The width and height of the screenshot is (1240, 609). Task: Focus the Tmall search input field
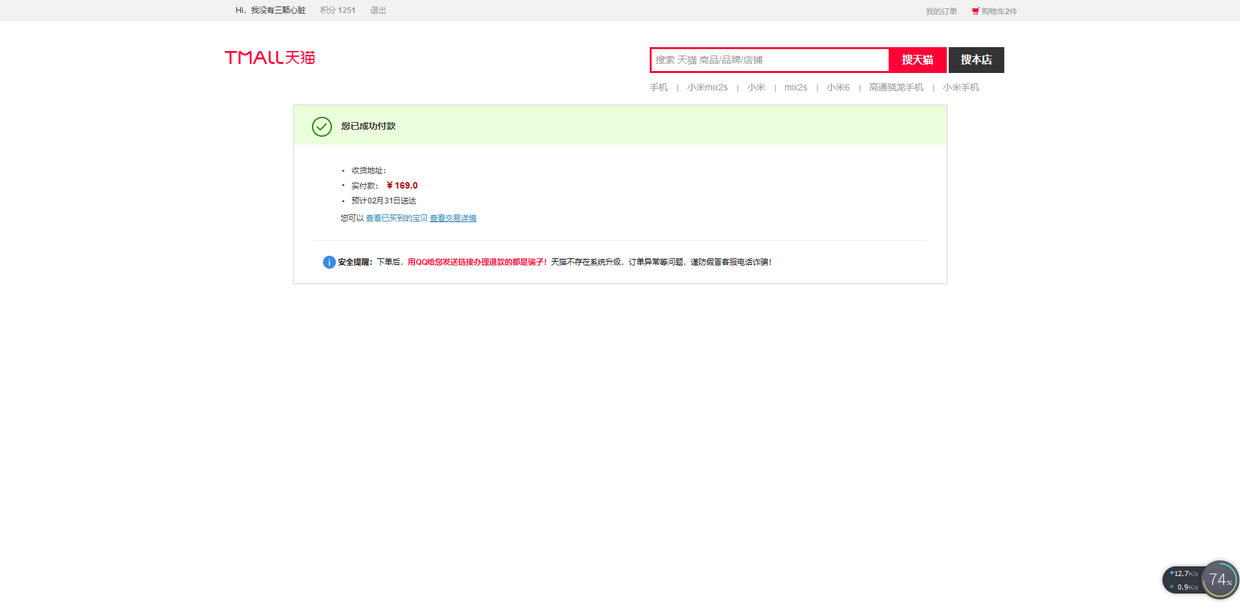coord(770,60)
